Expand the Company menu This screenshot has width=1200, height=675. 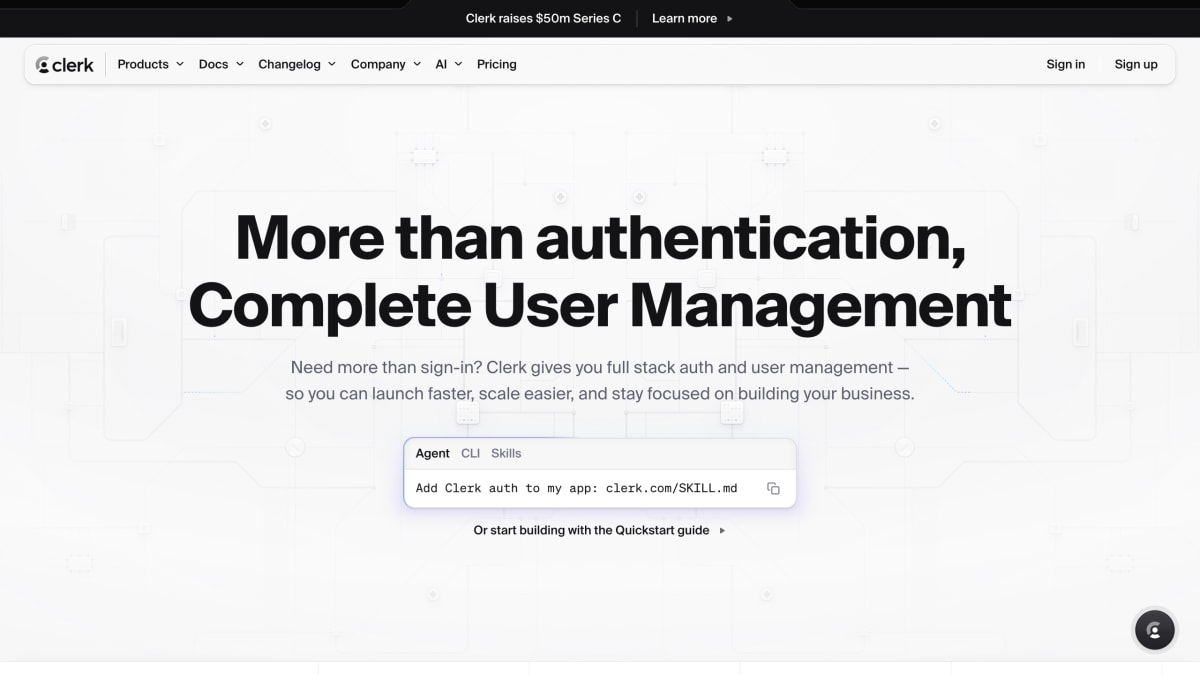click(x=386, y=64)
